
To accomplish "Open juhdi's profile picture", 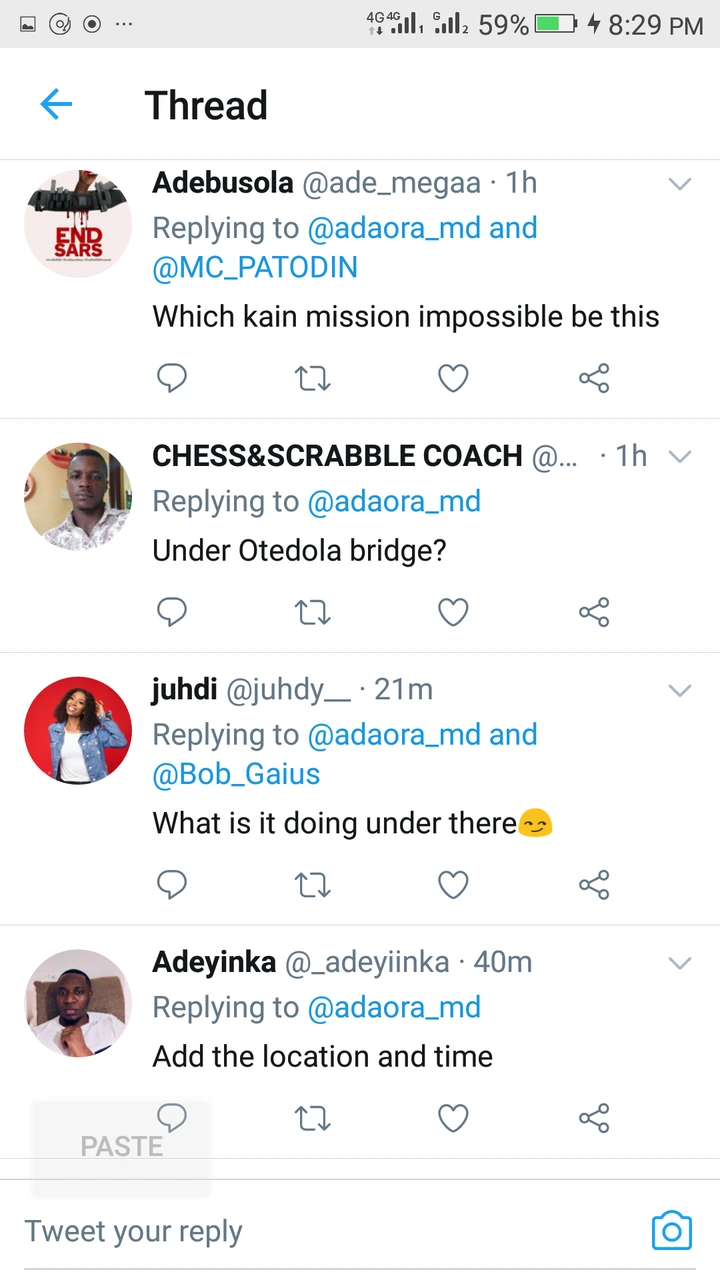I will [78, 730].
